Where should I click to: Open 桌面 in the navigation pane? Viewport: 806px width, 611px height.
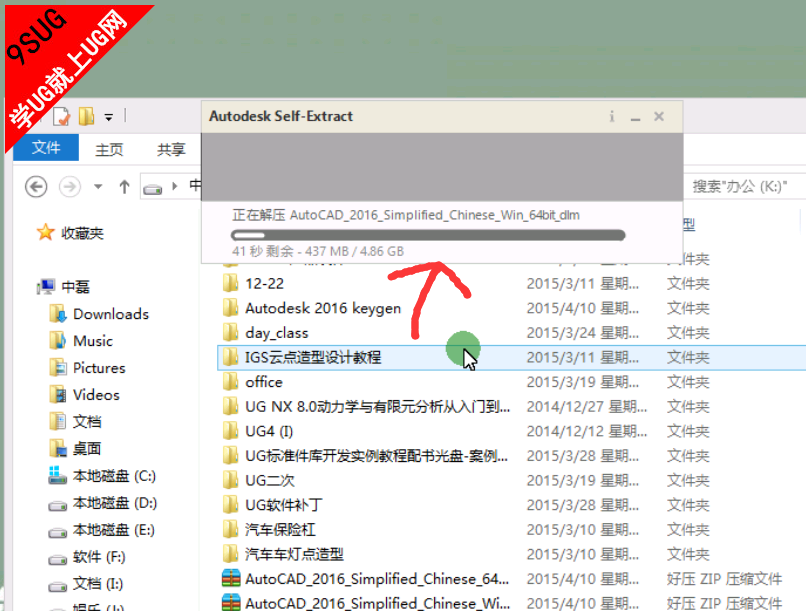76,449
